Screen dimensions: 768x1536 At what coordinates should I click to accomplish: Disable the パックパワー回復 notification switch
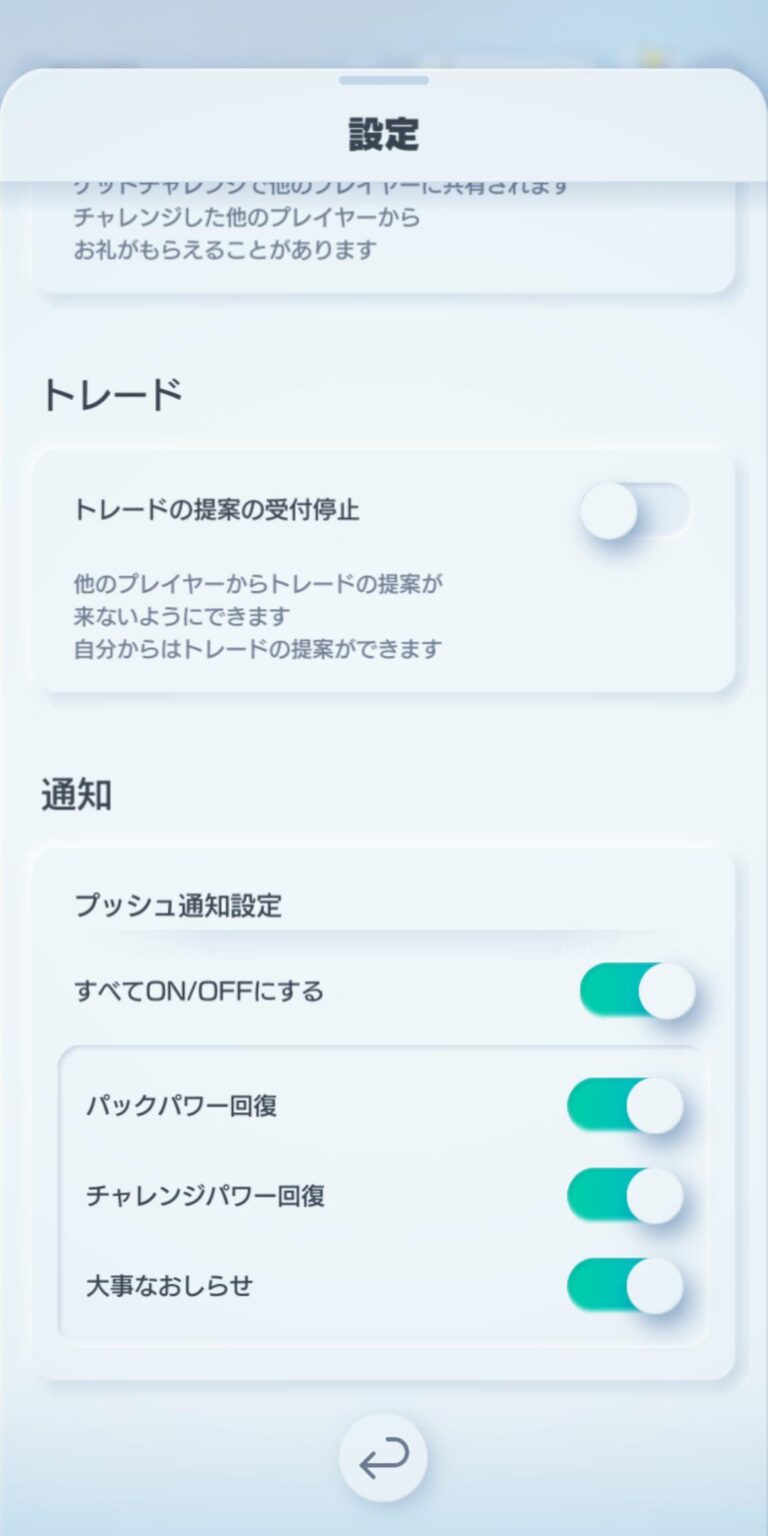click(x=625, y=1105)
